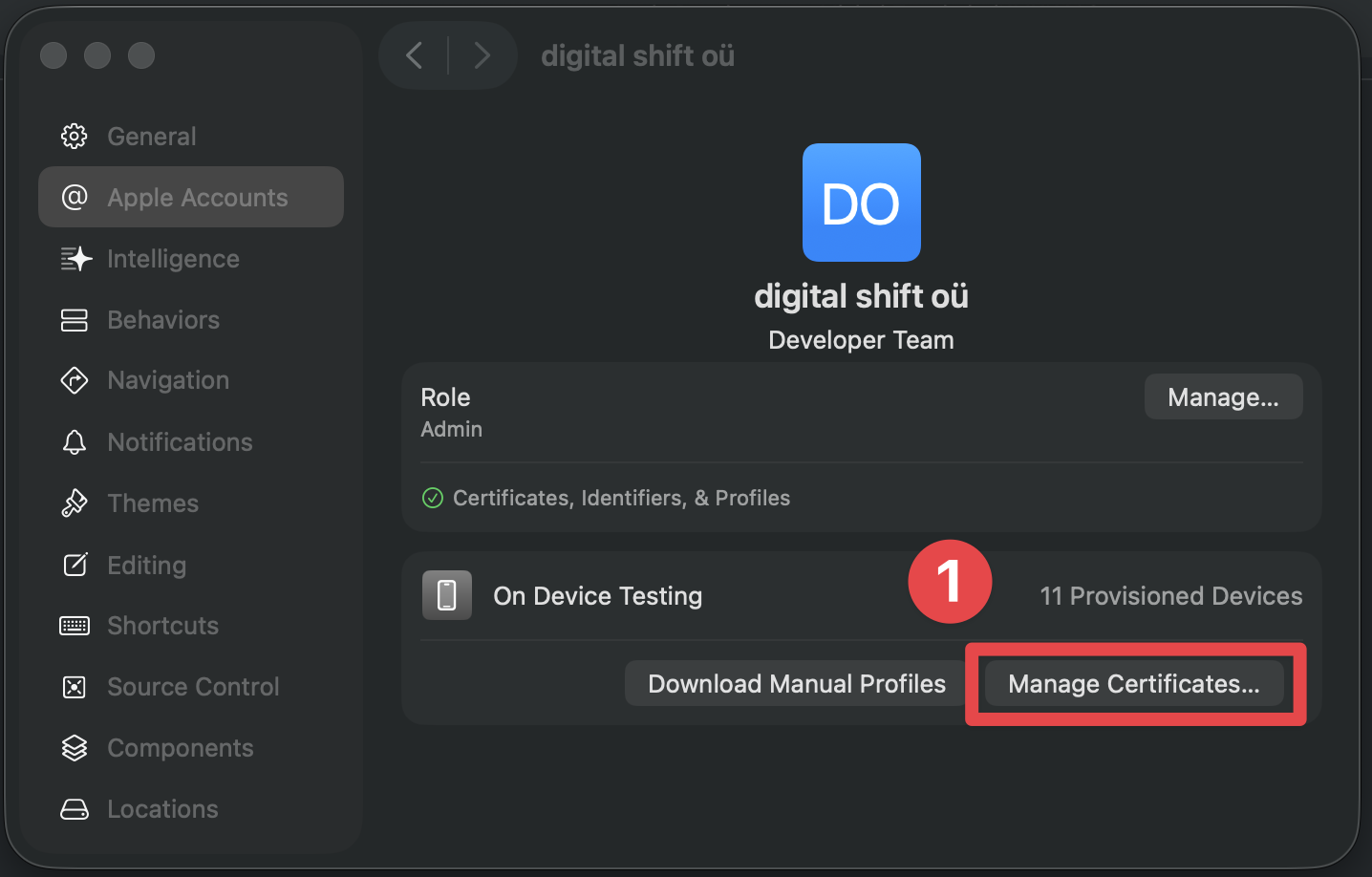Click the Intelligence sparkle icon
The image size is (1372, 877).
coord(74,258)
